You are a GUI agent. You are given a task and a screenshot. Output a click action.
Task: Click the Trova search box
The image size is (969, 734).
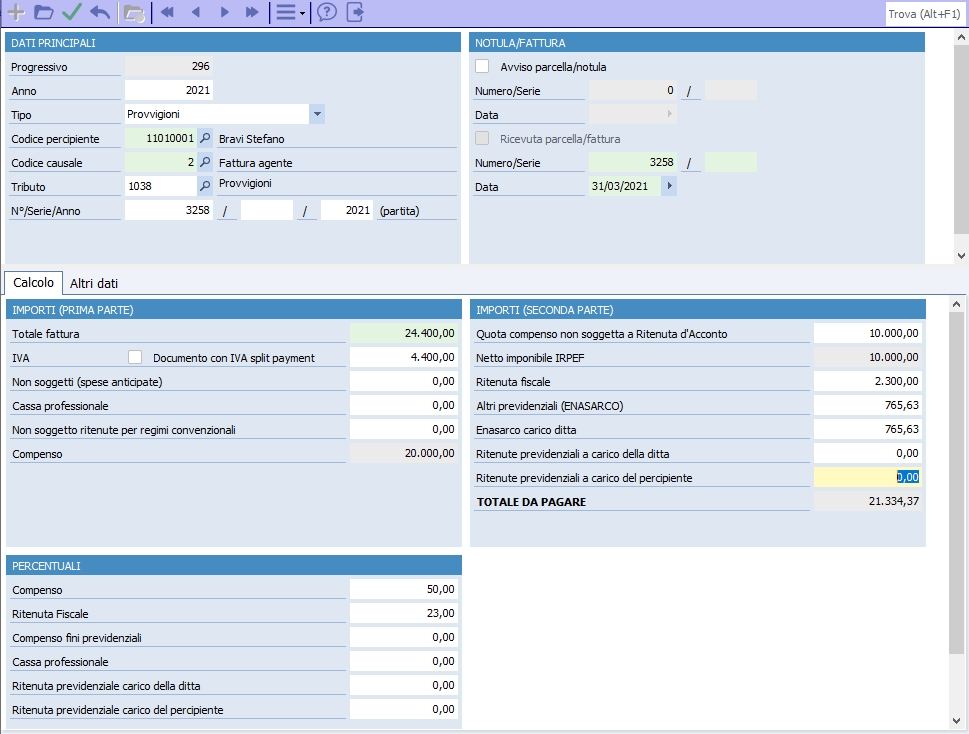pyautogui.click(x=925, y=13)
